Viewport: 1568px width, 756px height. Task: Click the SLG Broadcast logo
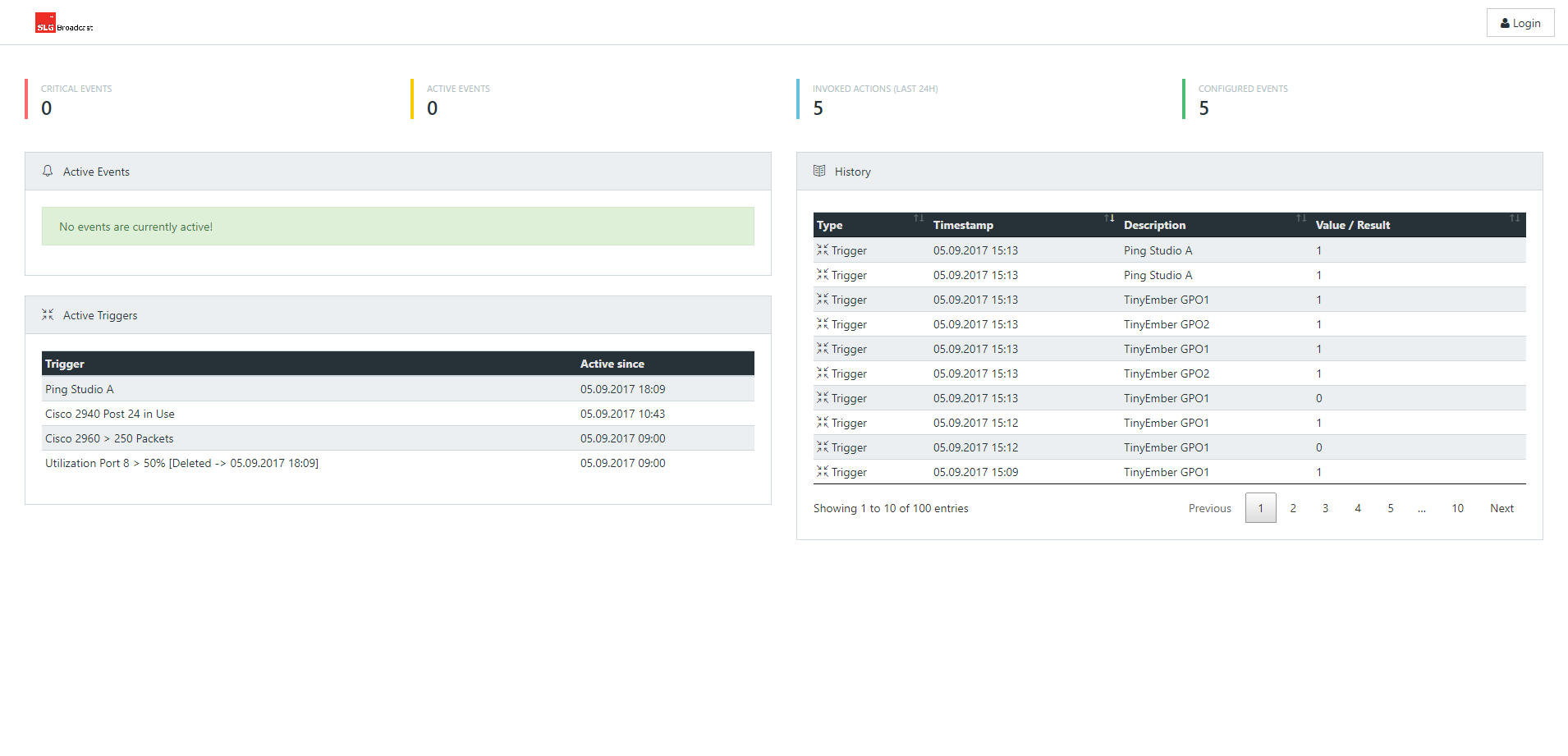pyautogui.click(x=63, y=24)
